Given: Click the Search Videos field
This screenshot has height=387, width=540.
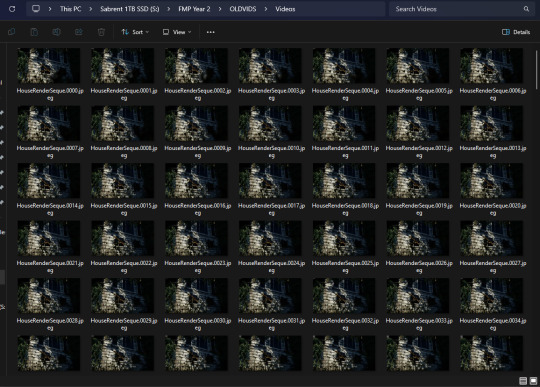Looking at the screenshot, I should click(460, 9).
